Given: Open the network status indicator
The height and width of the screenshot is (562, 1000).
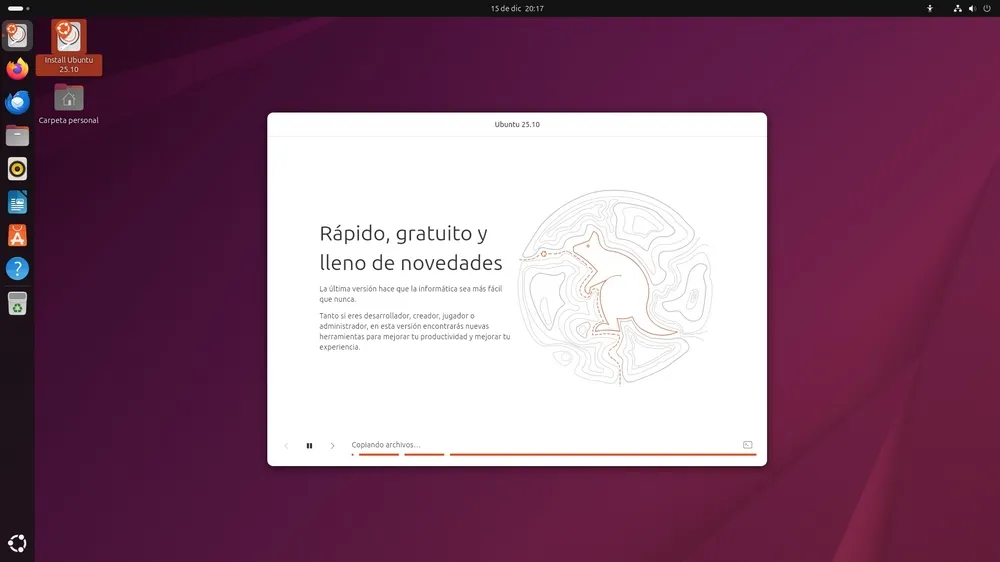Looking at the screenshot, I should (x=957, y=8).
